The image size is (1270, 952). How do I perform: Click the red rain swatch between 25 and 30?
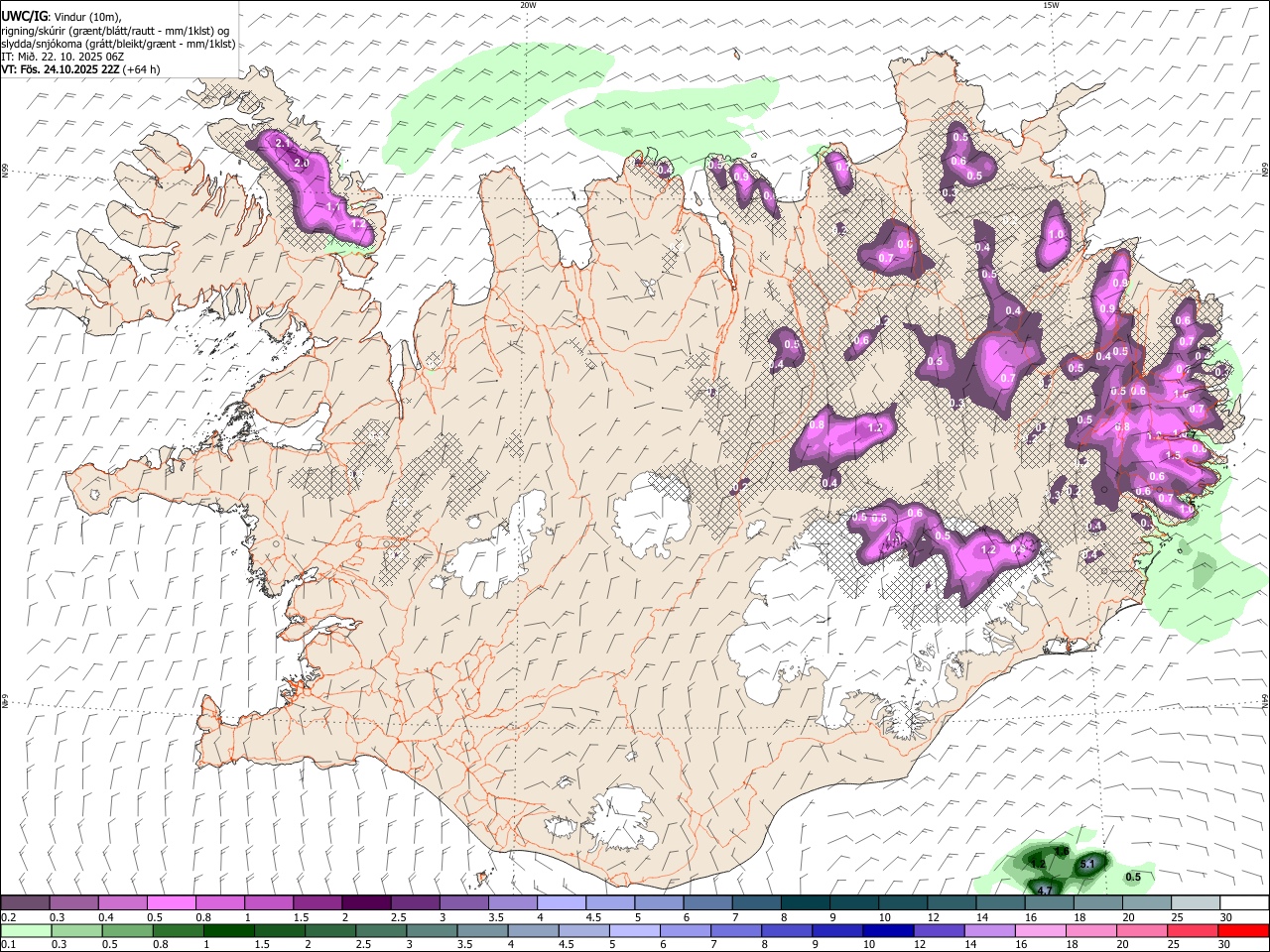(x=1192, y=931)
